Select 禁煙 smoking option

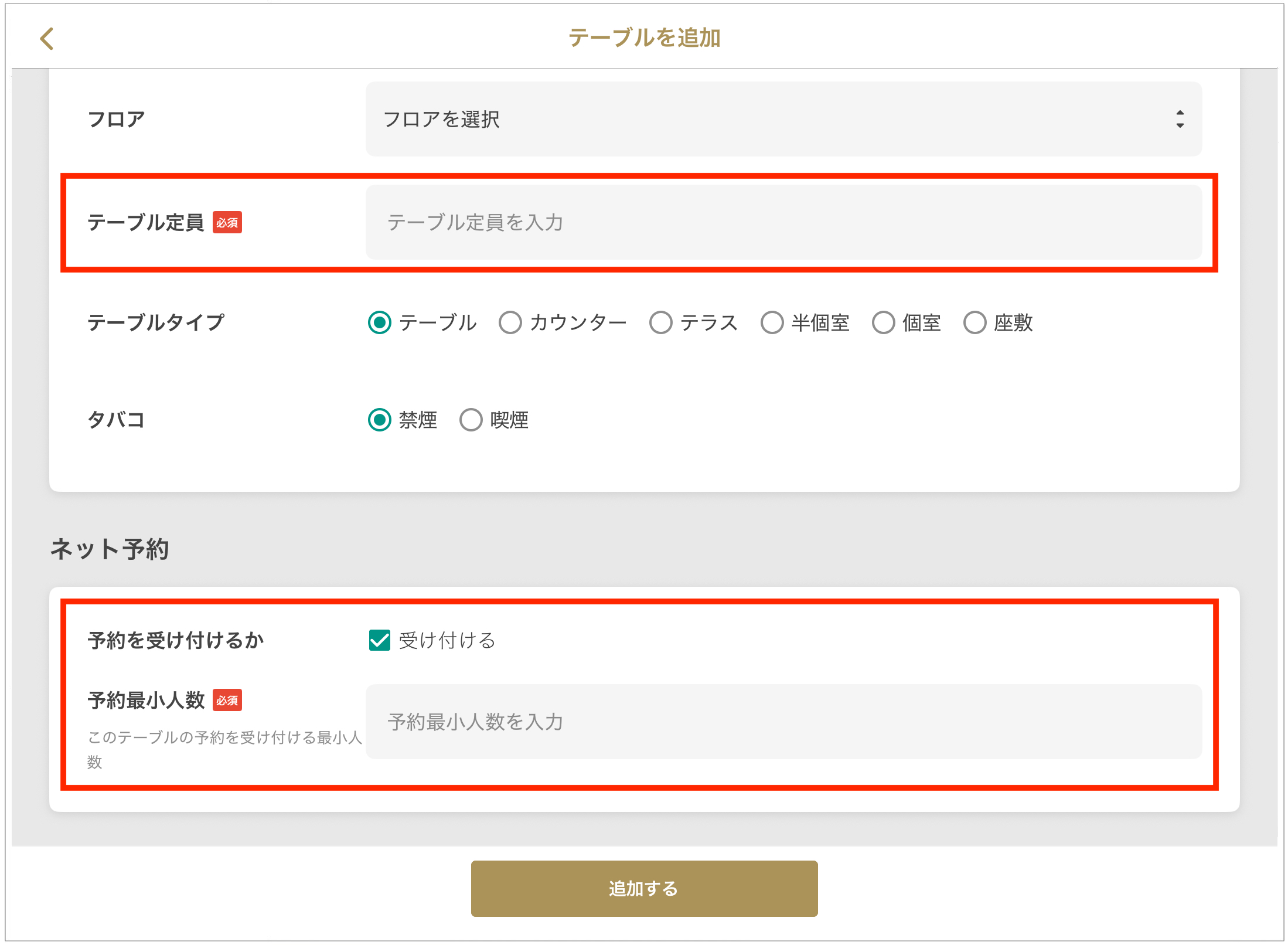coord(380,420)
